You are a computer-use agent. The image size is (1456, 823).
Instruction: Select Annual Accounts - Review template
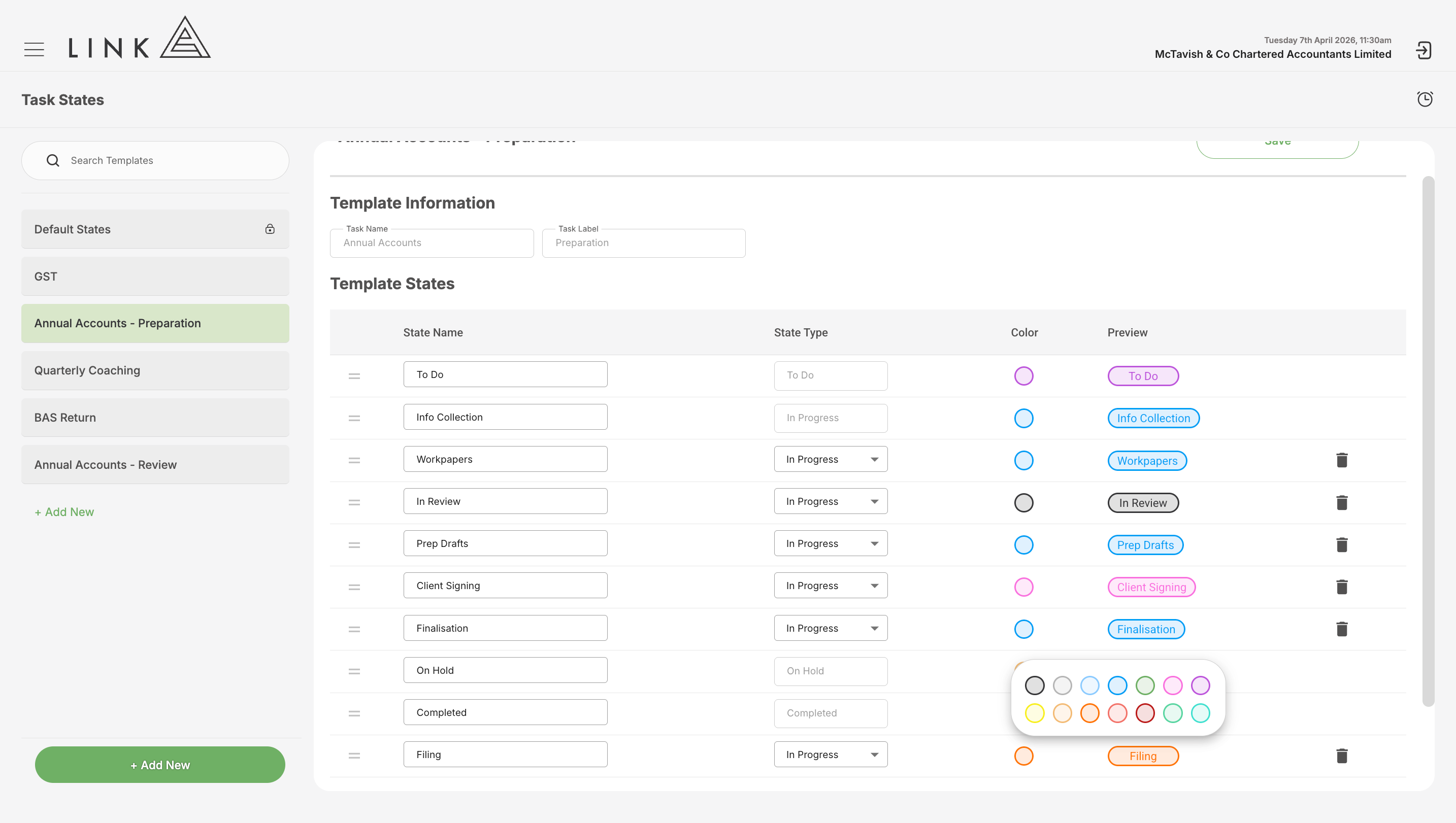click(x=155, y=465)
